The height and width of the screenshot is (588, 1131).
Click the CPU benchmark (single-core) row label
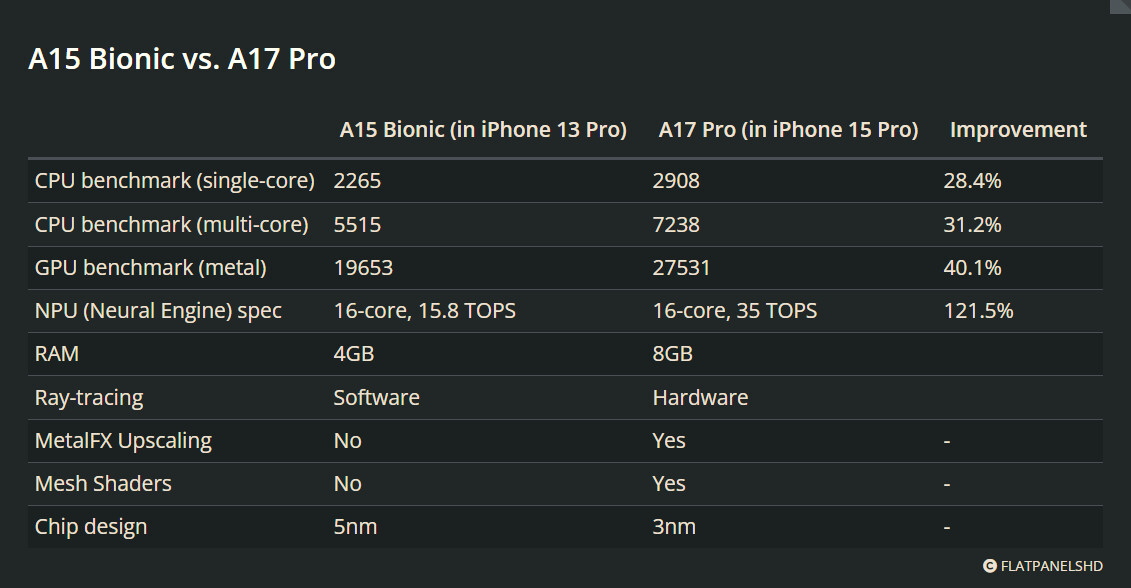pyautogui.click(x=175, y=181)
